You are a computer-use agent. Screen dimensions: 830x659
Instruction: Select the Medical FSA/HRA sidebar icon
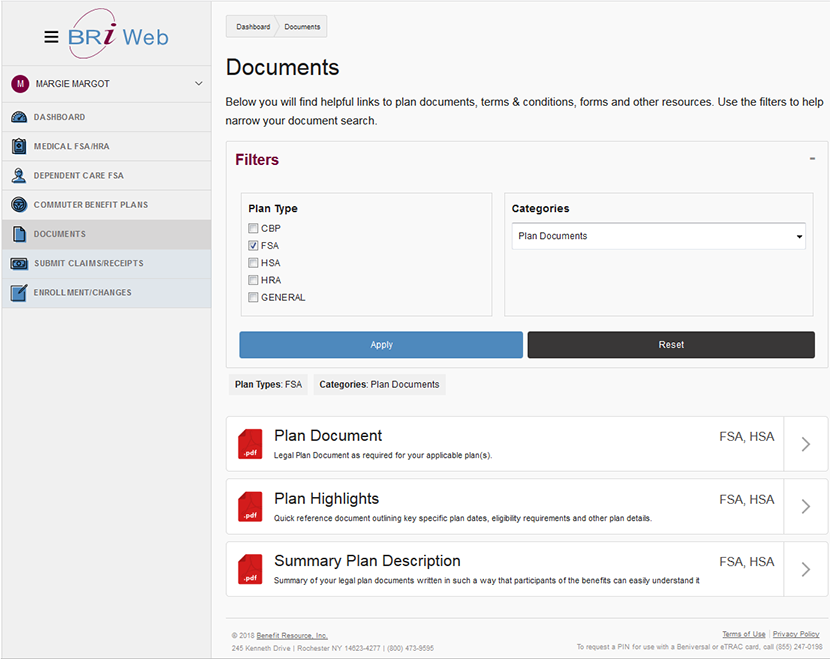(21, 146)
